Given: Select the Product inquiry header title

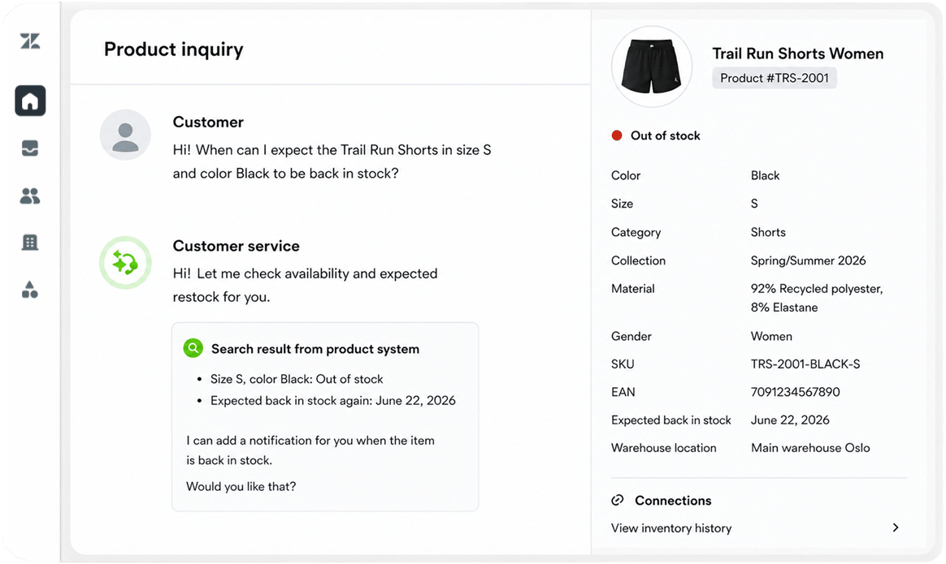Looking at the screenshot, I should (174, 49).
